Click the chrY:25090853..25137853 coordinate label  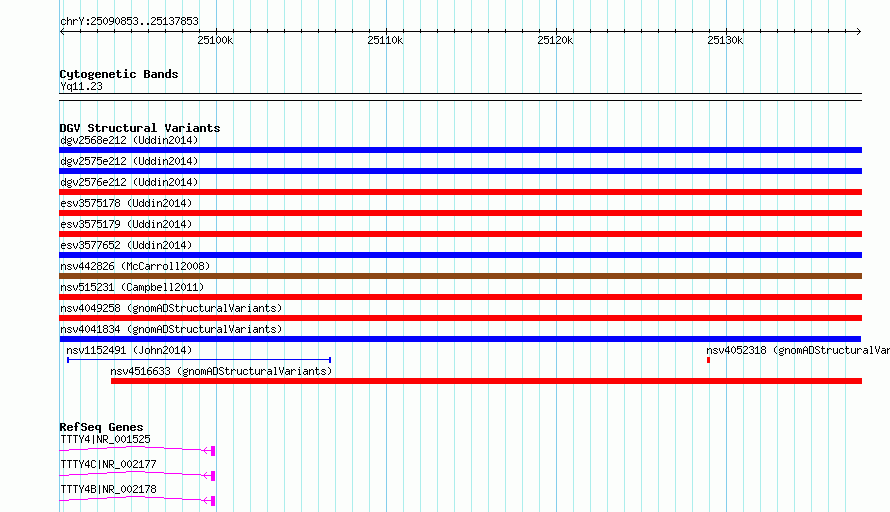point(129,22)
